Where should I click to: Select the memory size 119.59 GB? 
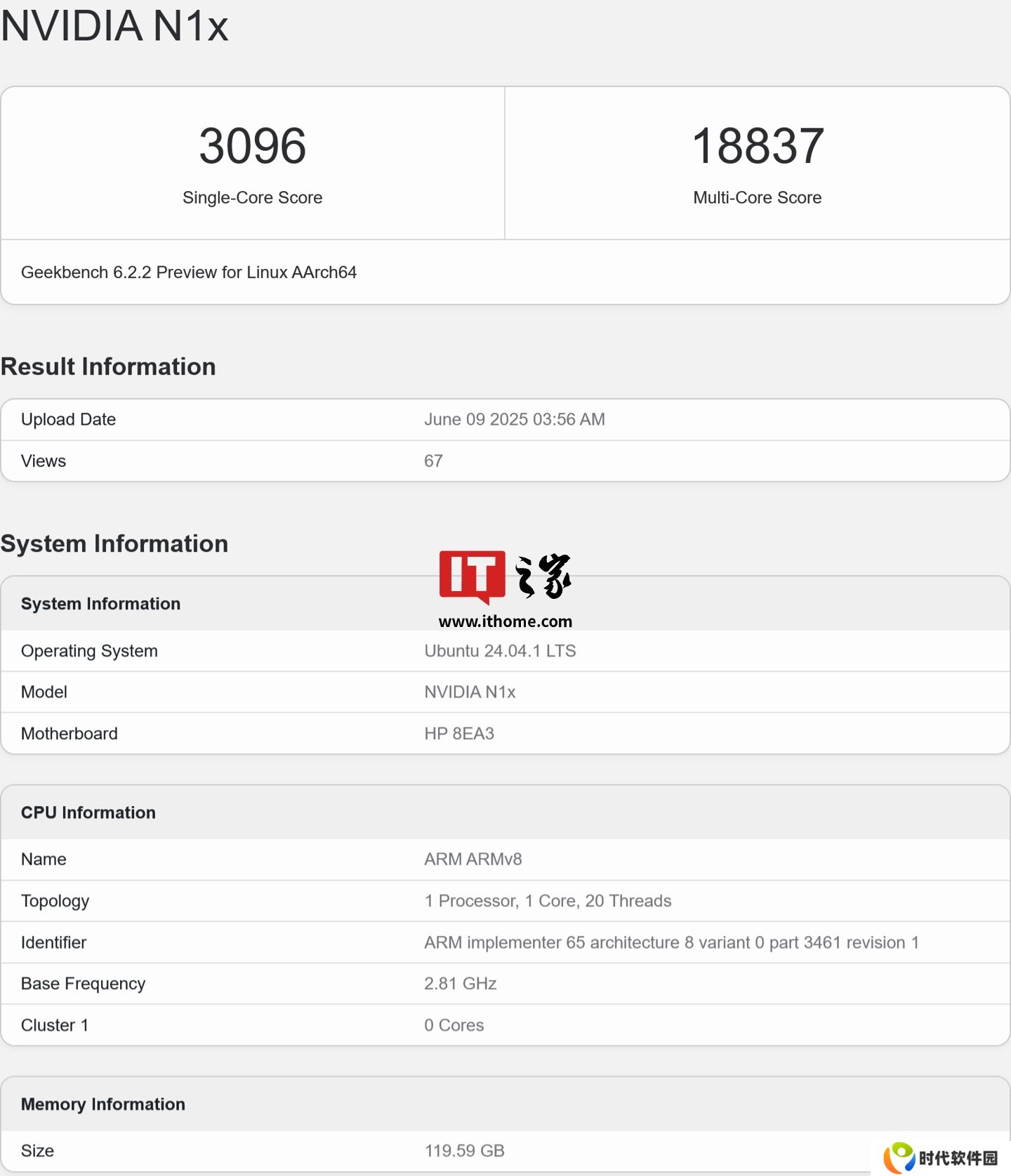tap(465, 1151)
